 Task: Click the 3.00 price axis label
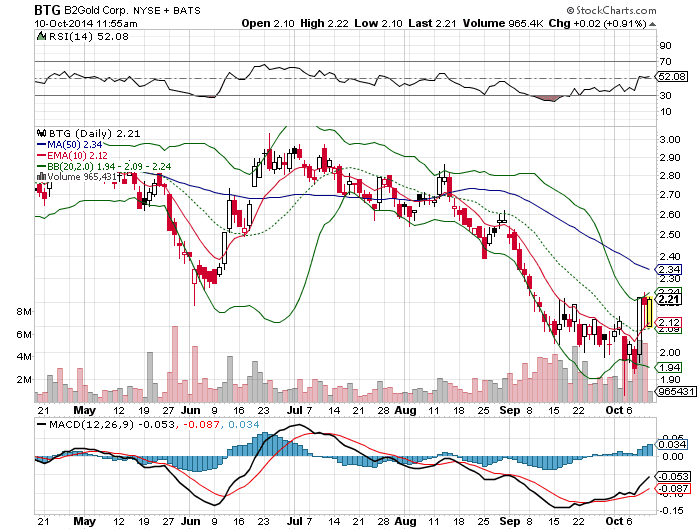click(x=670, y=139)
